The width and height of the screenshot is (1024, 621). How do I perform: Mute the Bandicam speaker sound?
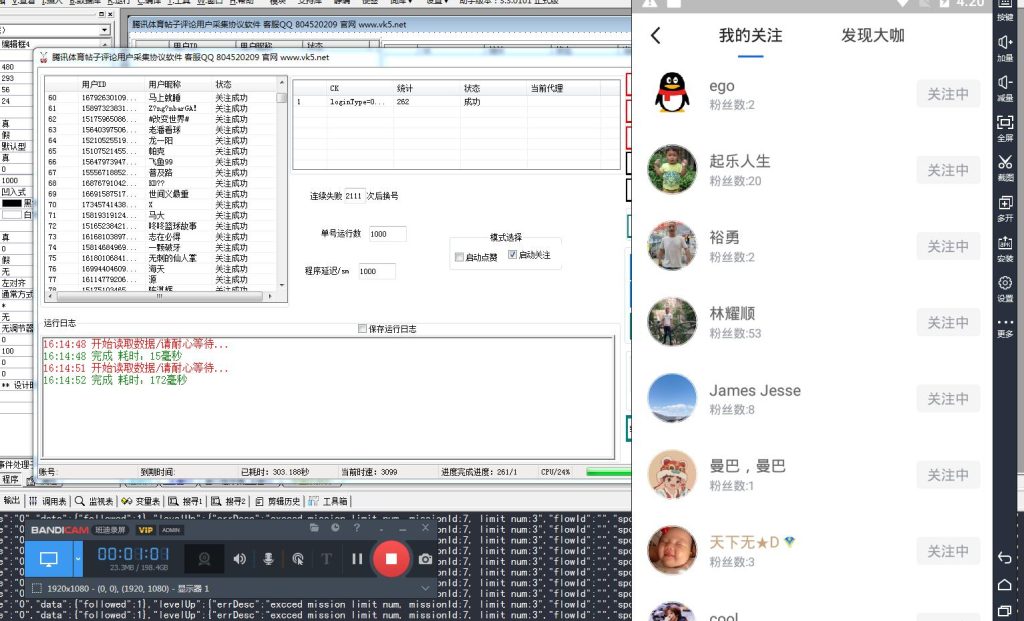tap(240, 559)
